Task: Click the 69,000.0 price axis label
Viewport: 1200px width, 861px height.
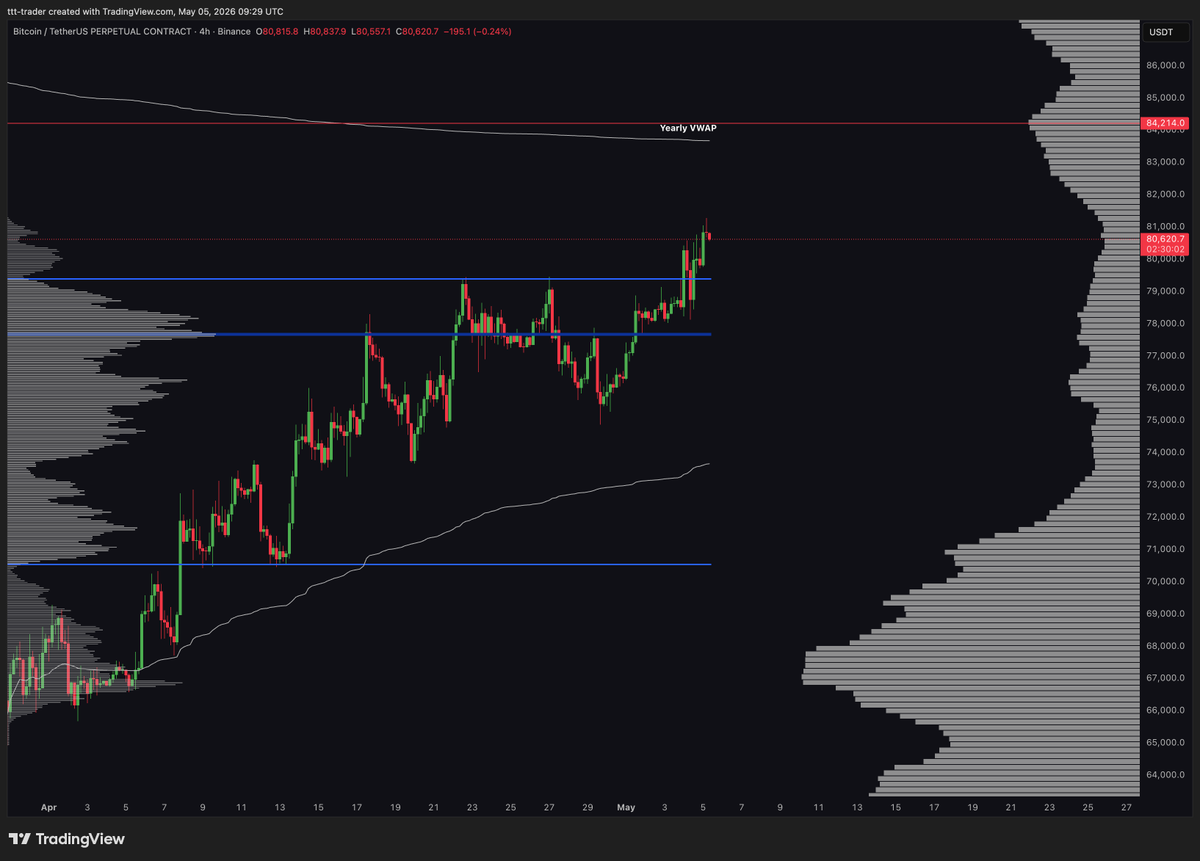Action: coord(1166,613)
